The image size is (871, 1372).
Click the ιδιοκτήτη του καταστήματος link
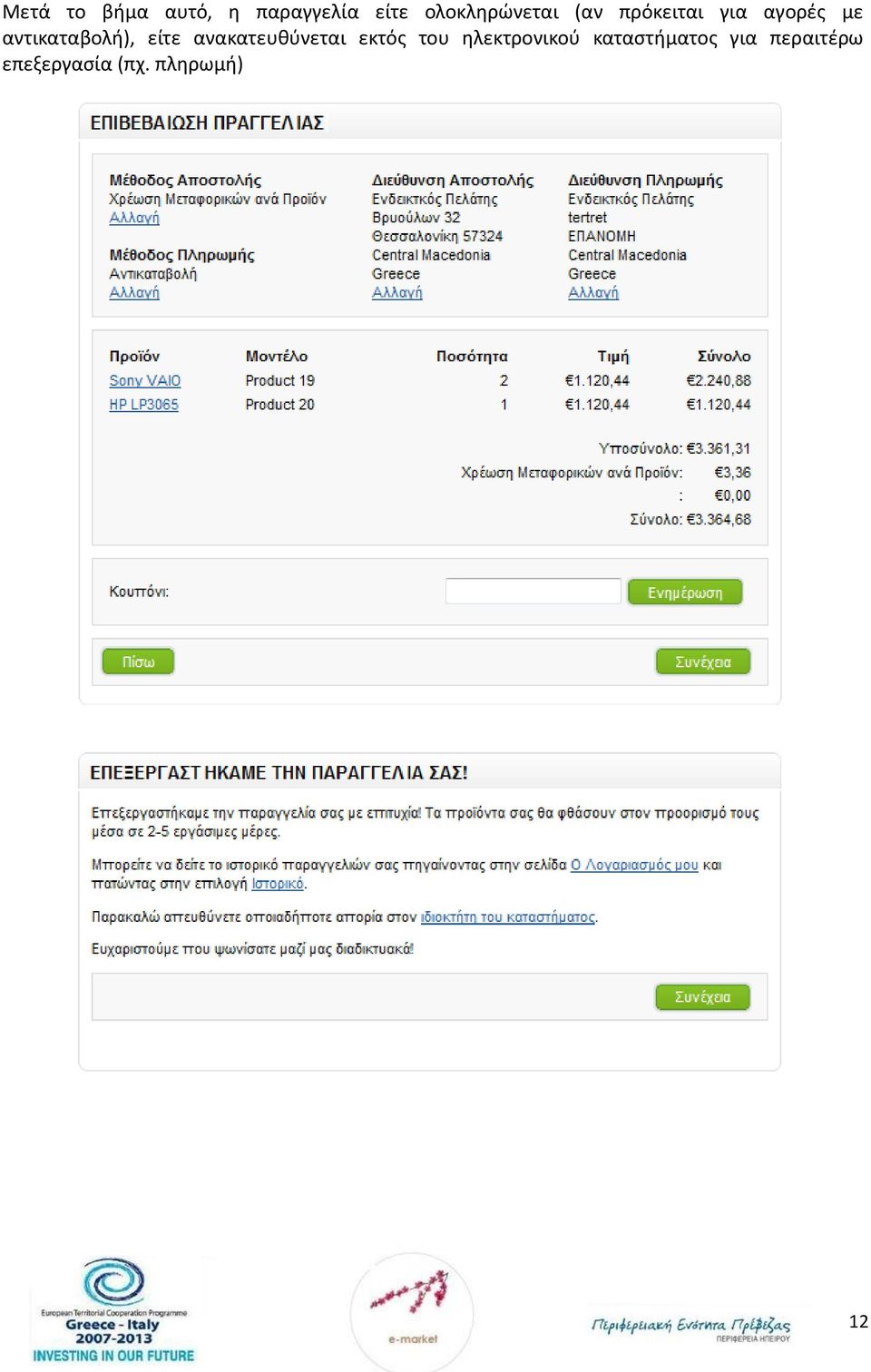[x=508, y=917]
